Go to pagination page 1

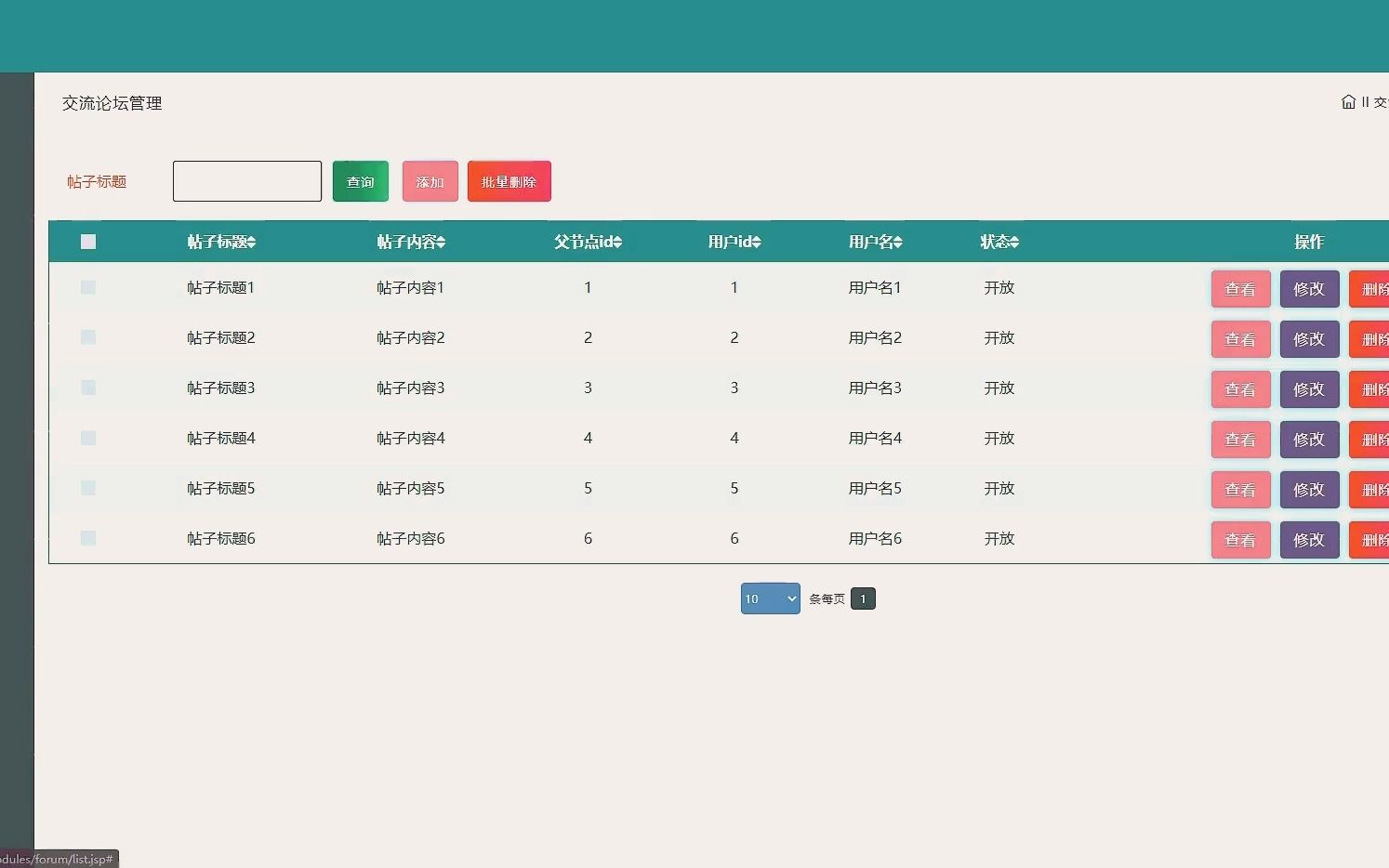pyautogui.click(x=863, y=598)
